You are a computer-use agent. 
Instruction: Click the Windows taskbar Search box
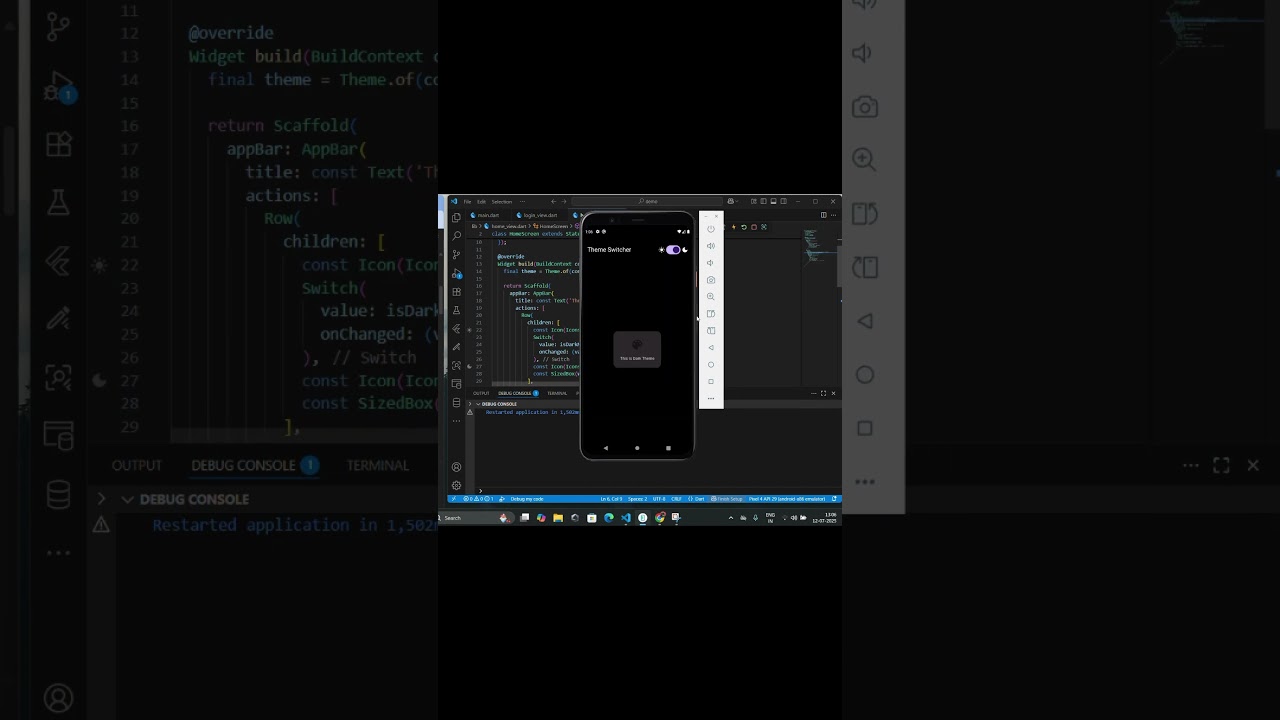point(474,518)
